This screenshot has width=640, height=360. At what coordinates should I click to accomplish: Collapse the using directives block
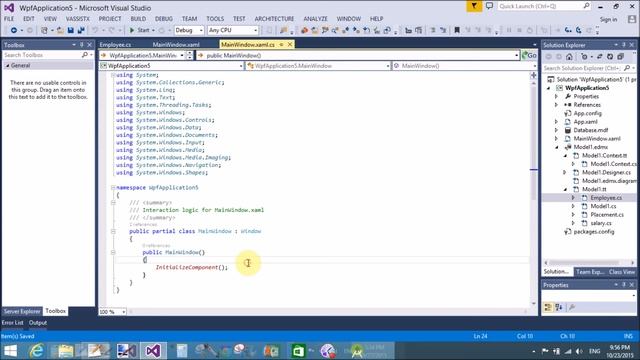pyautogui.click(x=113, y=75)
